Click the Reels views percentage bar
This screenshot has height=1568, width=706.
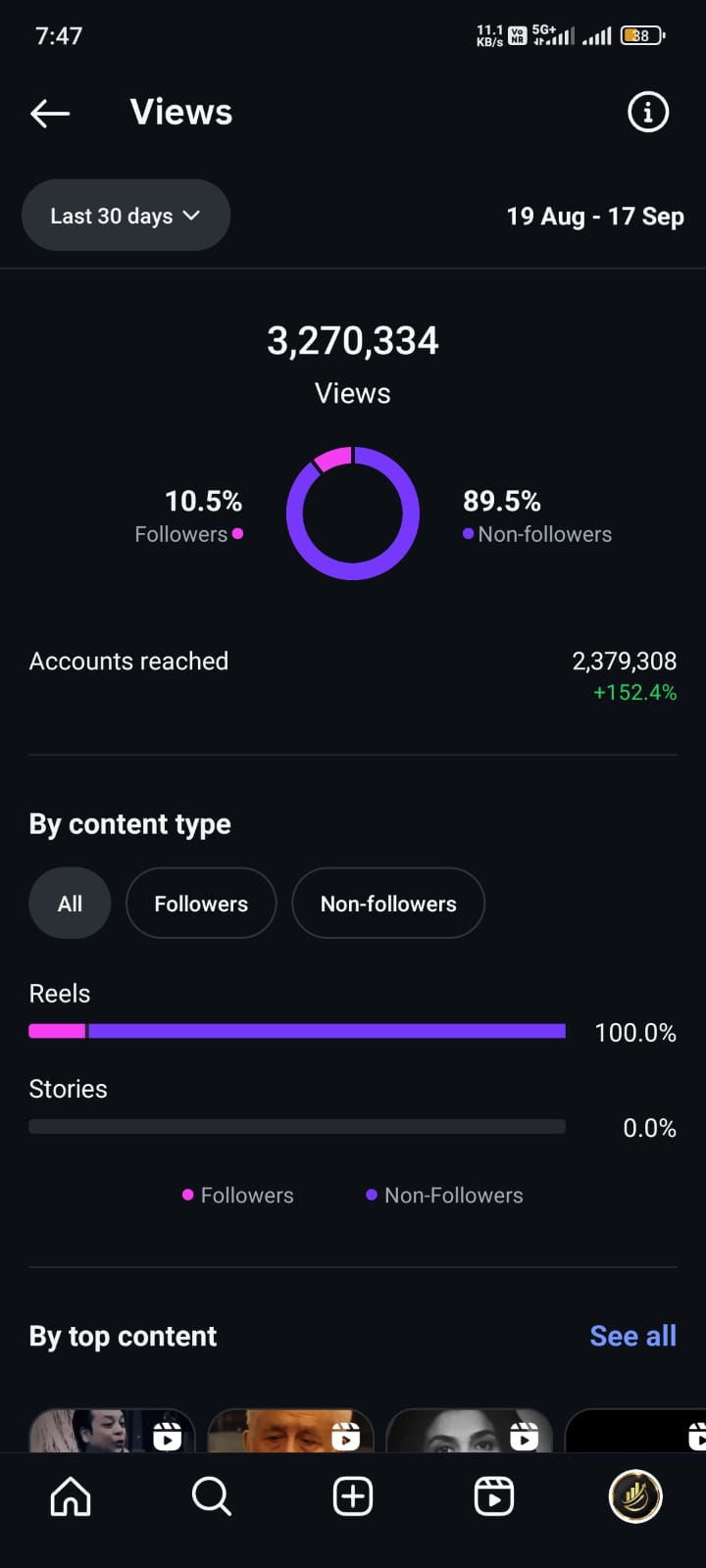coord(297,1031)
